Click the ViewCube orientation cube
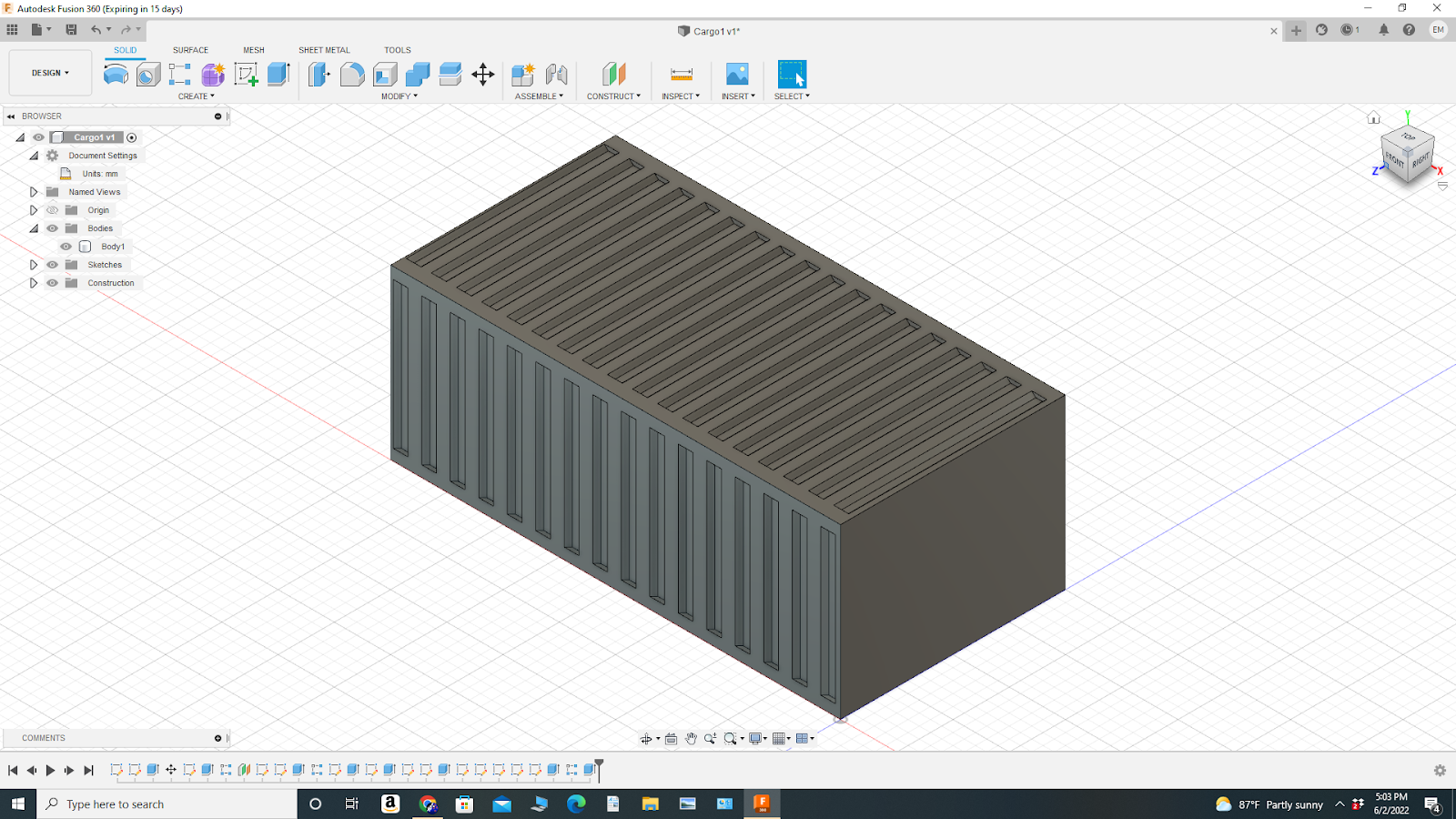The width and height of the screenshot is (1456, 819). point(1407,156)
